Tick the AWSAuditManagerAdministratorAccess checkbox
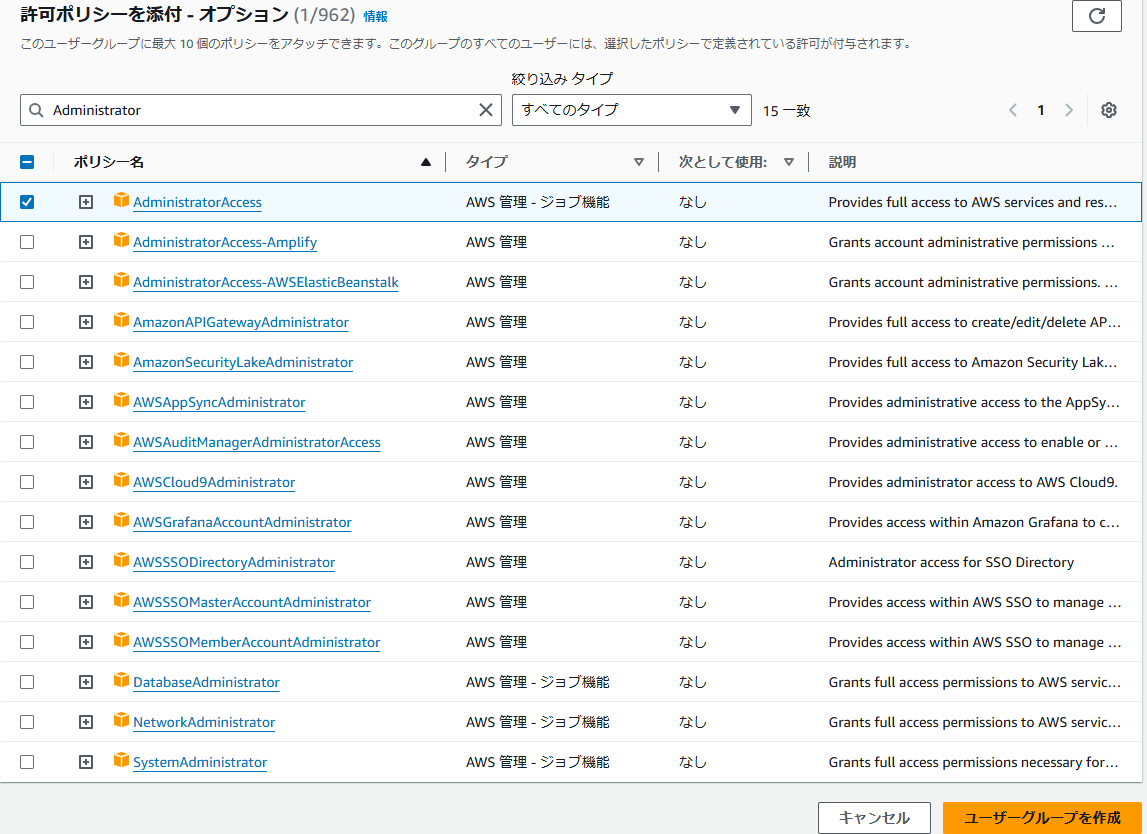Viewport: 1147px width, 834px height. pos(27,442)
